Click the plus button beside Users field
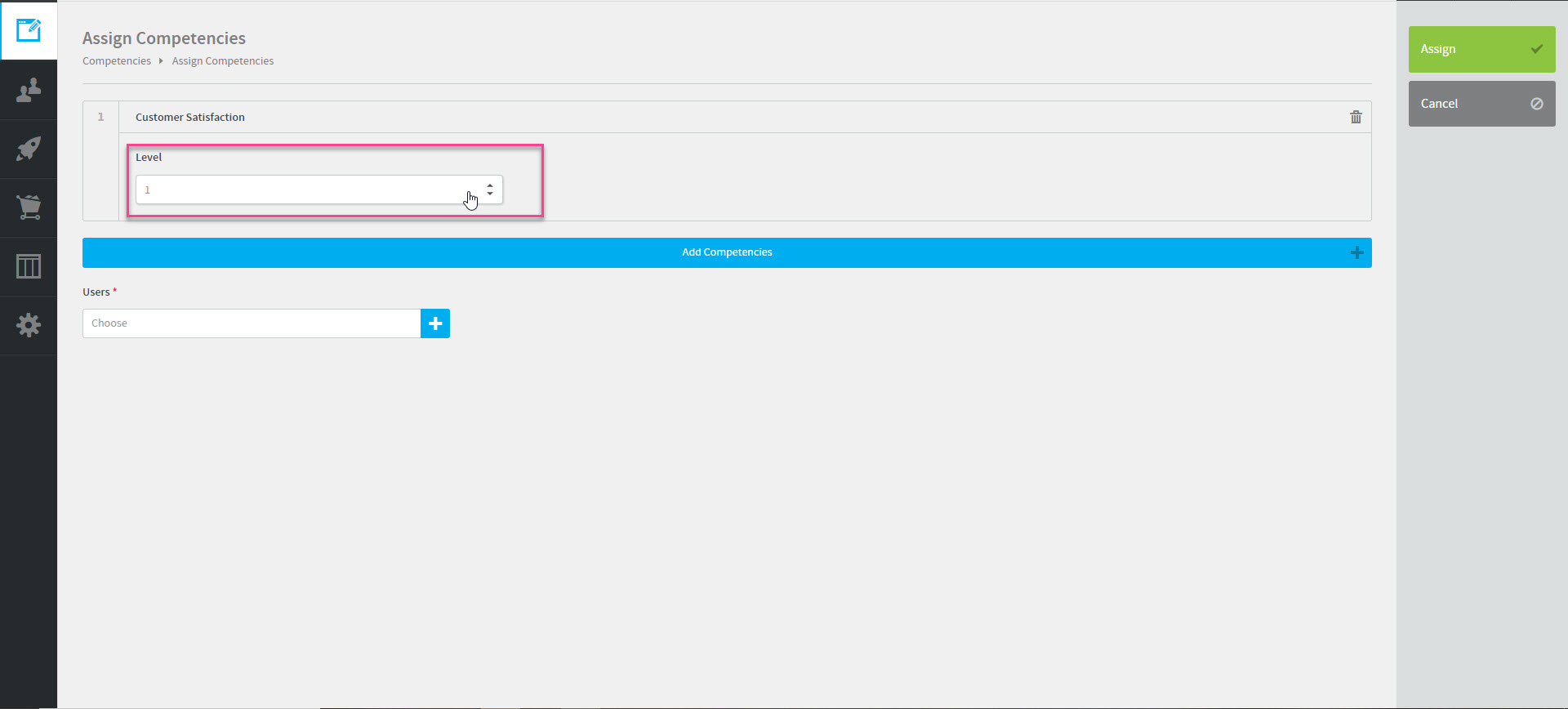 (x=435, y=323)
